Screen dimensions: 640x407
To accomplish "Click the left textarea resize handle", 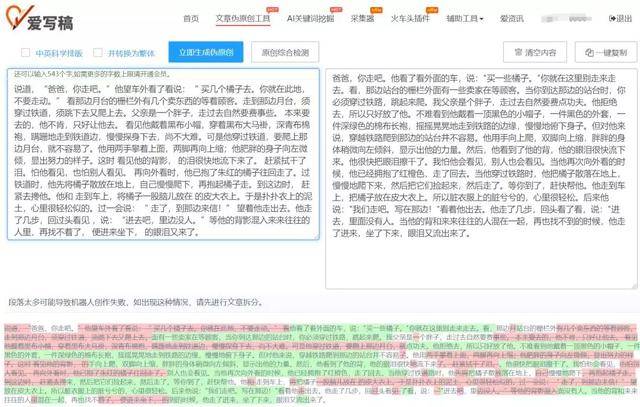I will pos(316,237).
